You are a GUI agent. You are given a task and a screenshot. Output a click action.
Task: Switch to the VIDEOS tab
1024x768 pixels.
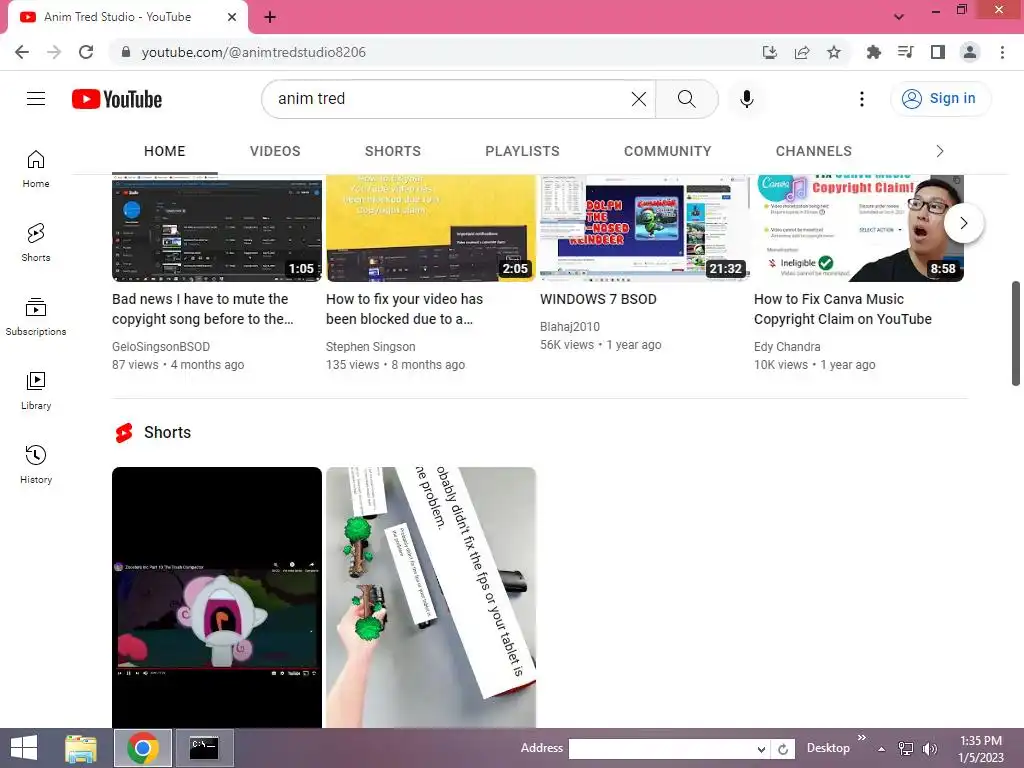click(x=275, y=152)
